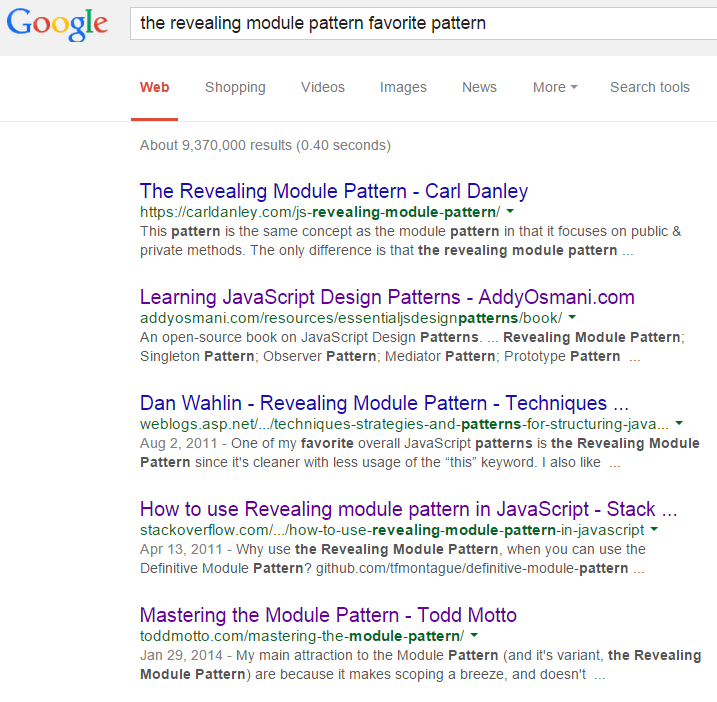Viewport: 717px width, 702px height.
Task: Expand arrow next to stackoverflow.com URL
Action: [x=654, y=529]
